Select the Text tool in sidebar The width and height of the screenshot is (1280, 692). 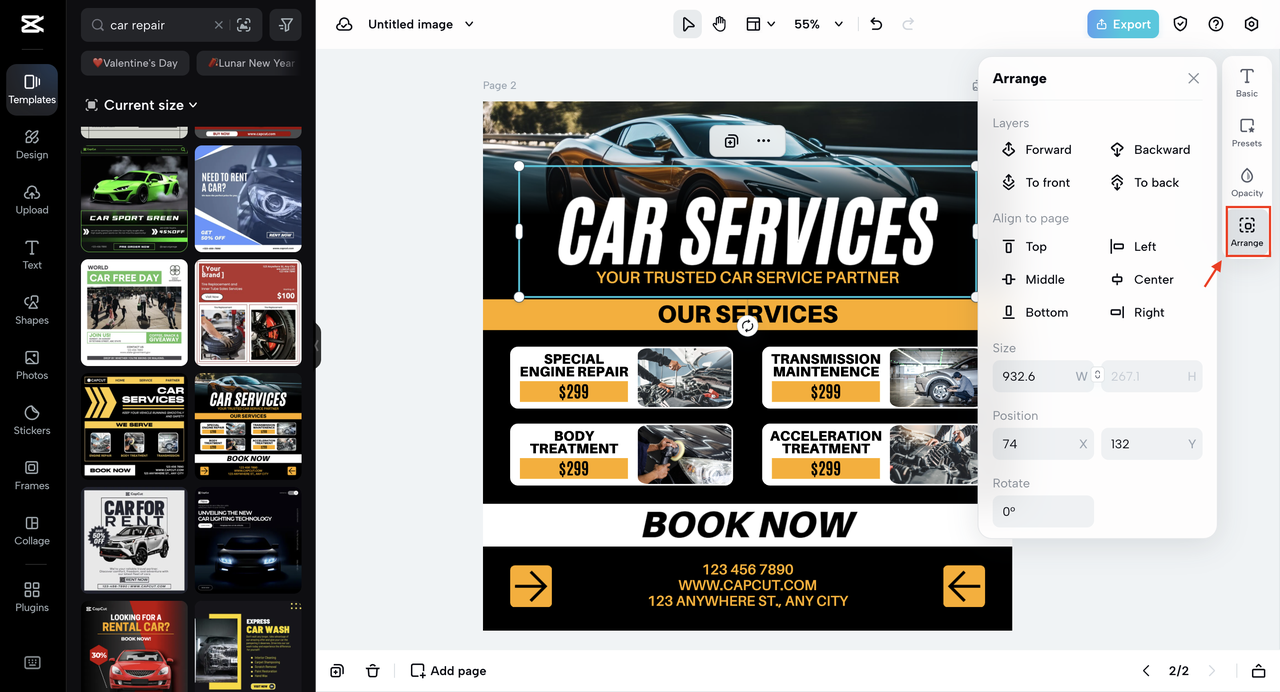(x=32, y=255)
